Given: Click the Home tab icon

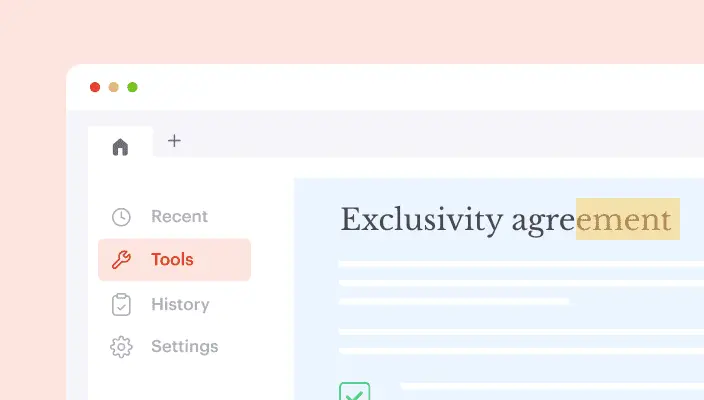Looking at the screenshot, I should tap(121, 147).
